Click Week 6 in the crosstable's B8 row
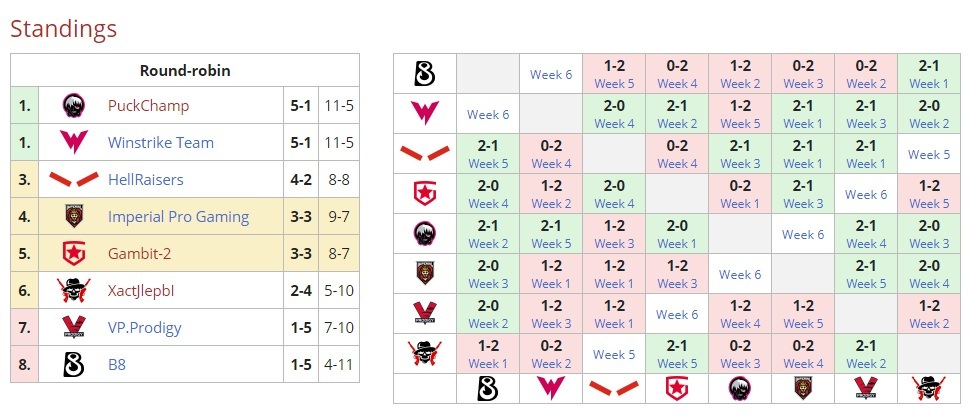The image size is (968, 418). click(551, 75)
